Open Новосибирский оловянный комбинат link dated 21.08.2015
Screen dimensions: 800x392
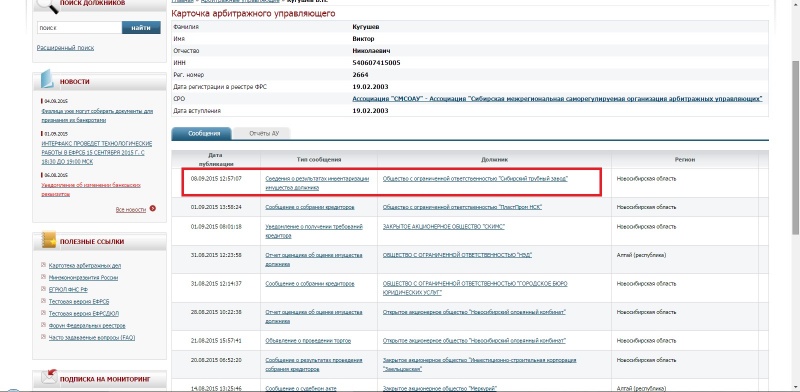(x=474, y=340)
